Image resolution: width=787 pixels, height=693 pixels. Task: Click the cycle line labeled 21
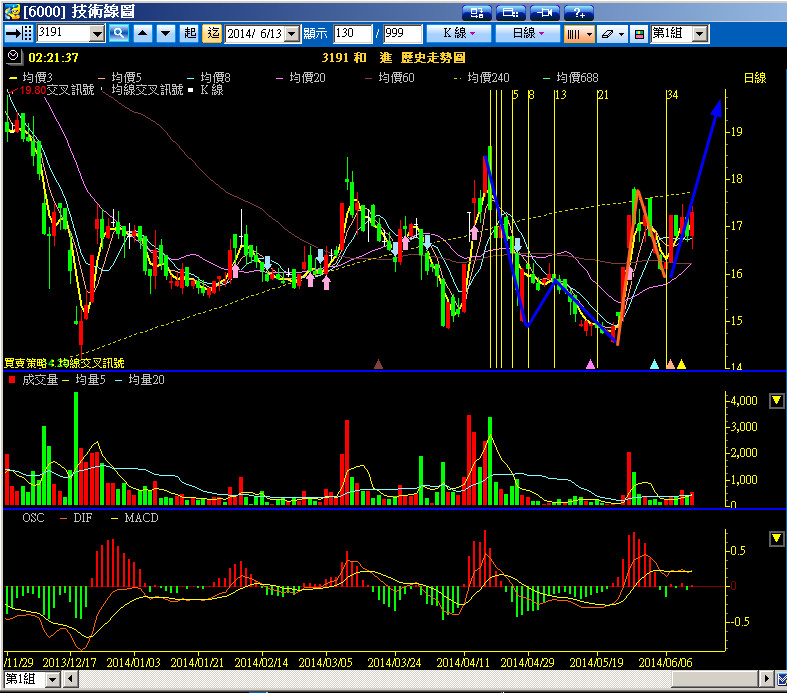[x=597, y=228]
